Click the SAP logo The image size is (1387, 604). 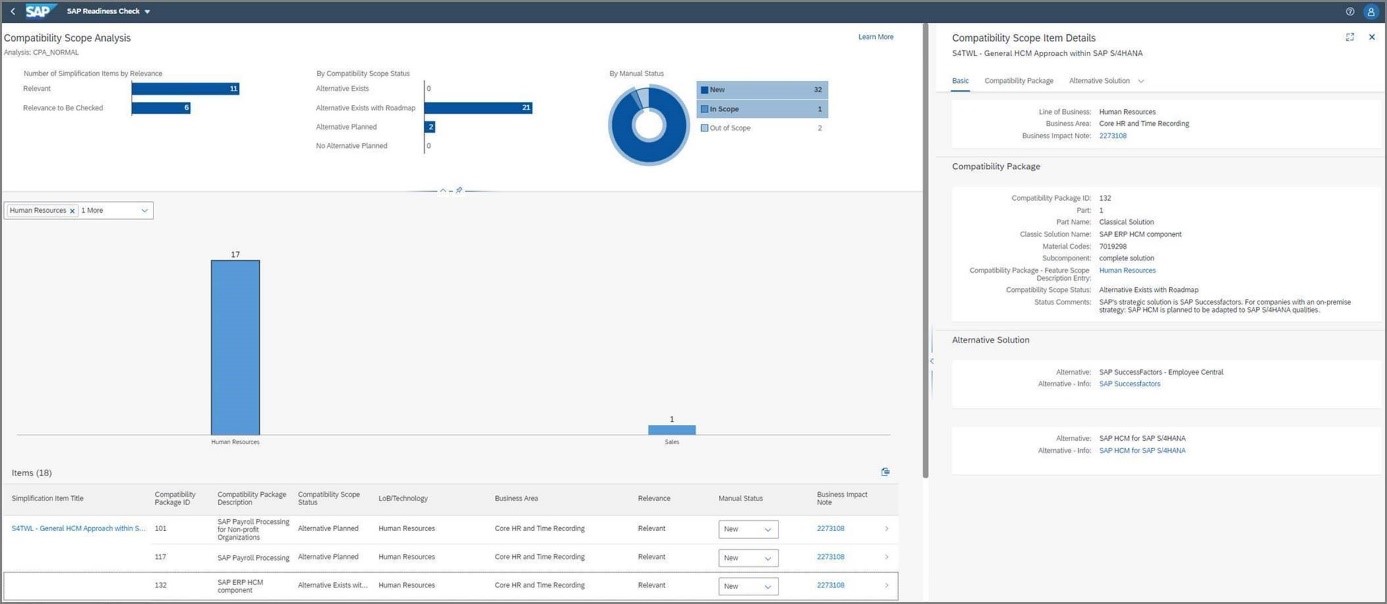(x=39, y=11)
